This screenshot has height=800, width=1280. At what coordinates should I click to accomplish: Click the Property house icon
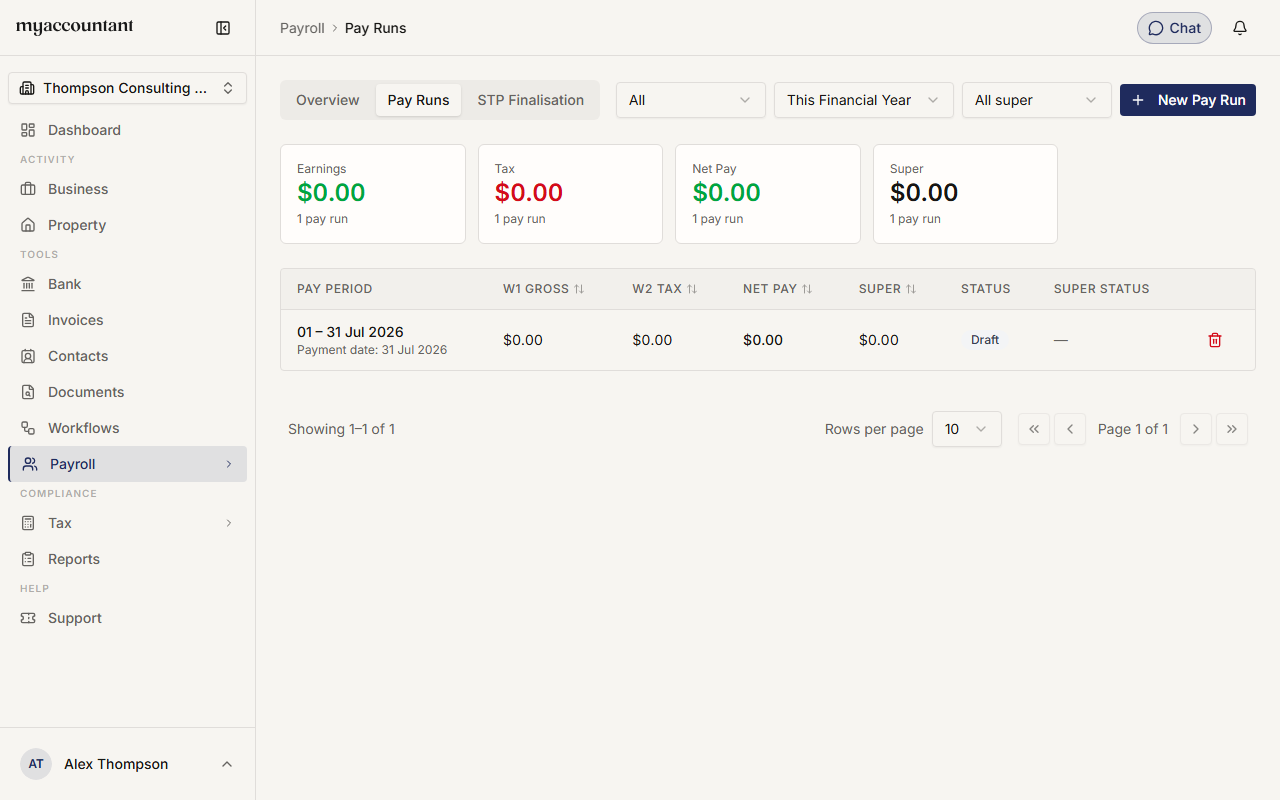[28, 225]
